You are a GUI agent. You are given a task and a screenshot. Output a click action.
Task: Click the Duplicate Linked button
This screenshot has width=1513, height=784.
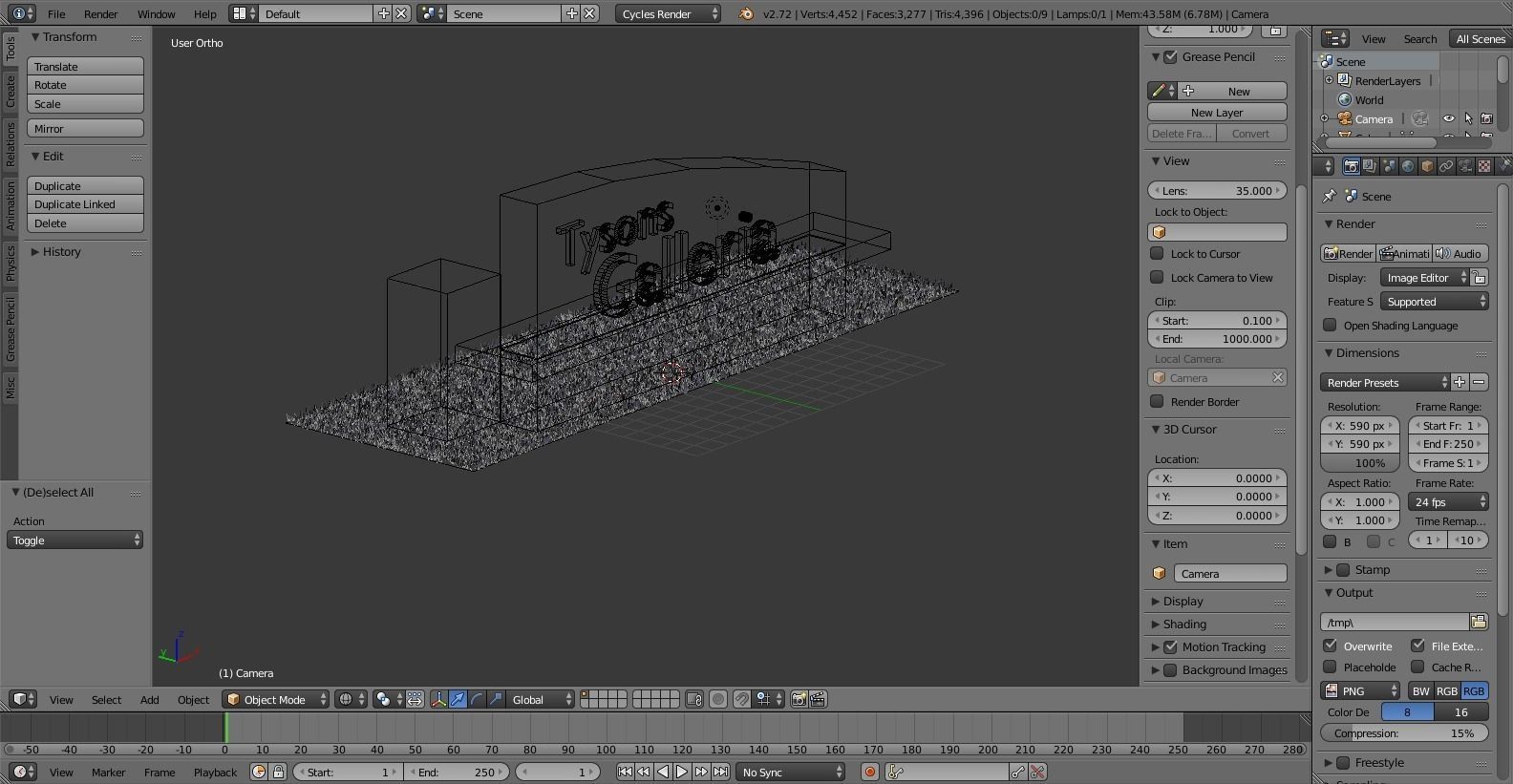(85, 203)
